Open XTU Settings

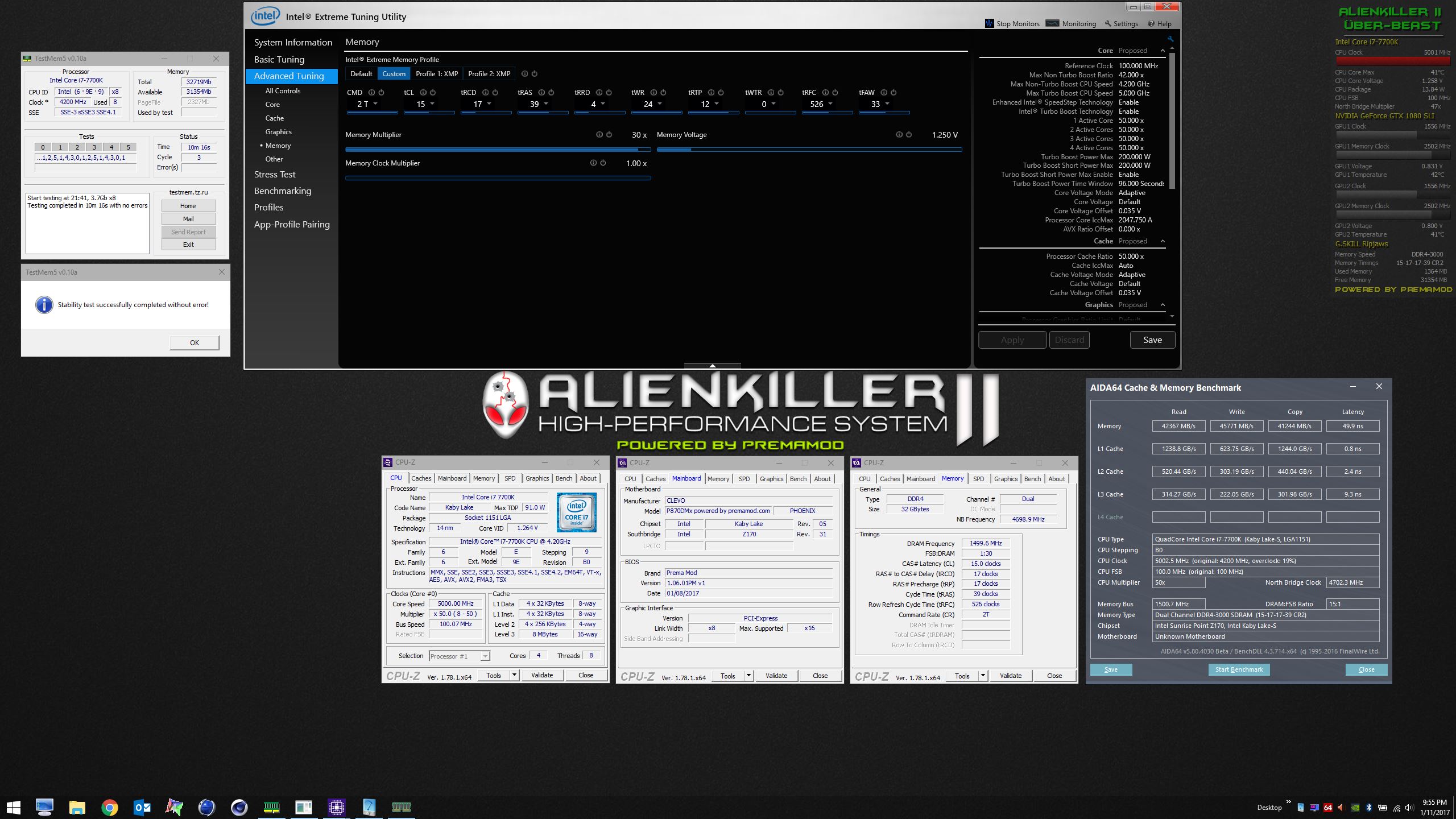pyautogui.click(x=1121, y=24)
